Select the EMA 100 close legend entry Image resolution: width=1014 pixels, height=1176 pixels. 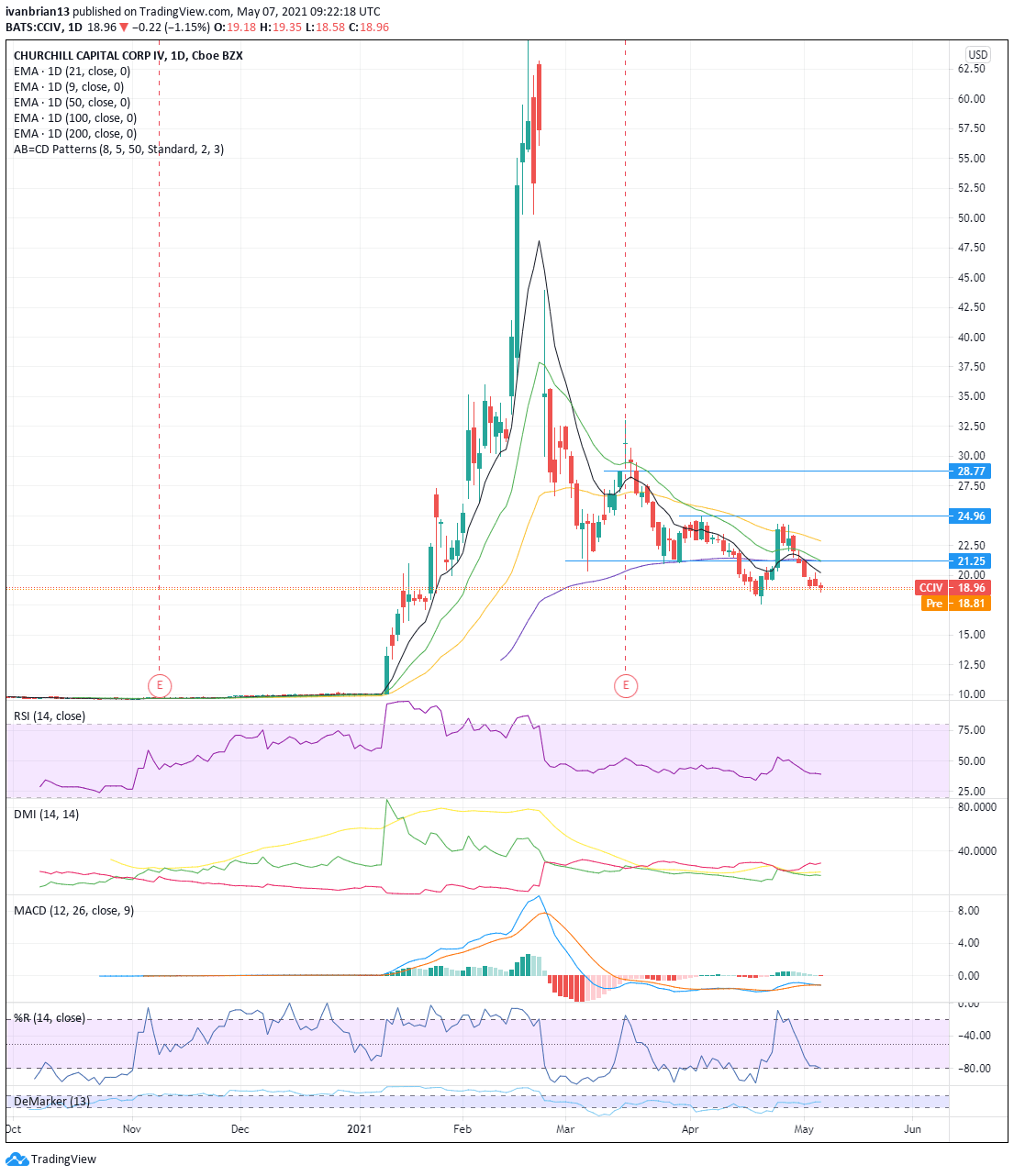75,118
